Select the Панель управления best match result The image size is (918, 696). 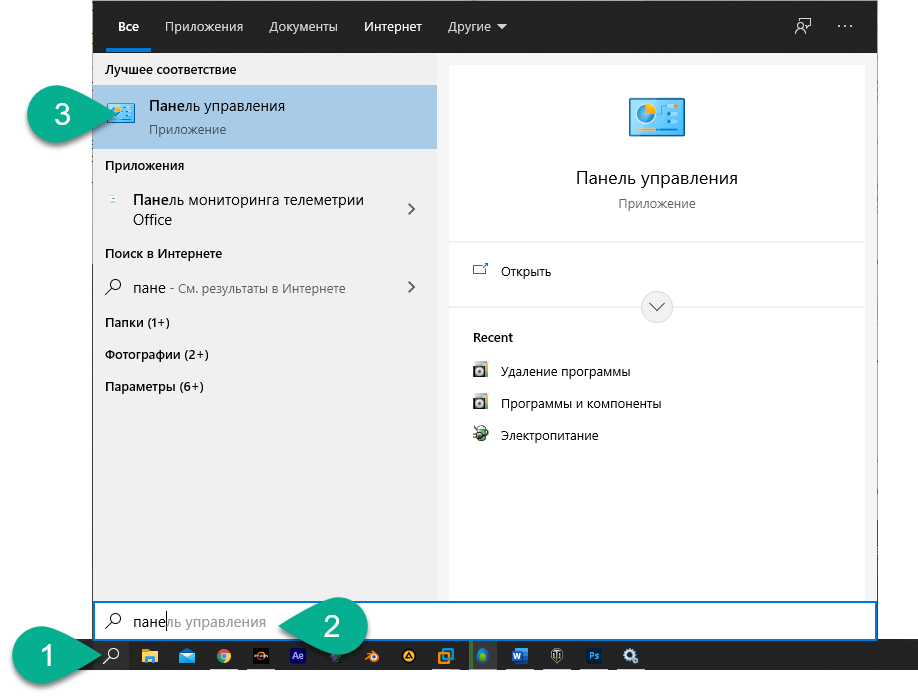(x=265, y=117)
